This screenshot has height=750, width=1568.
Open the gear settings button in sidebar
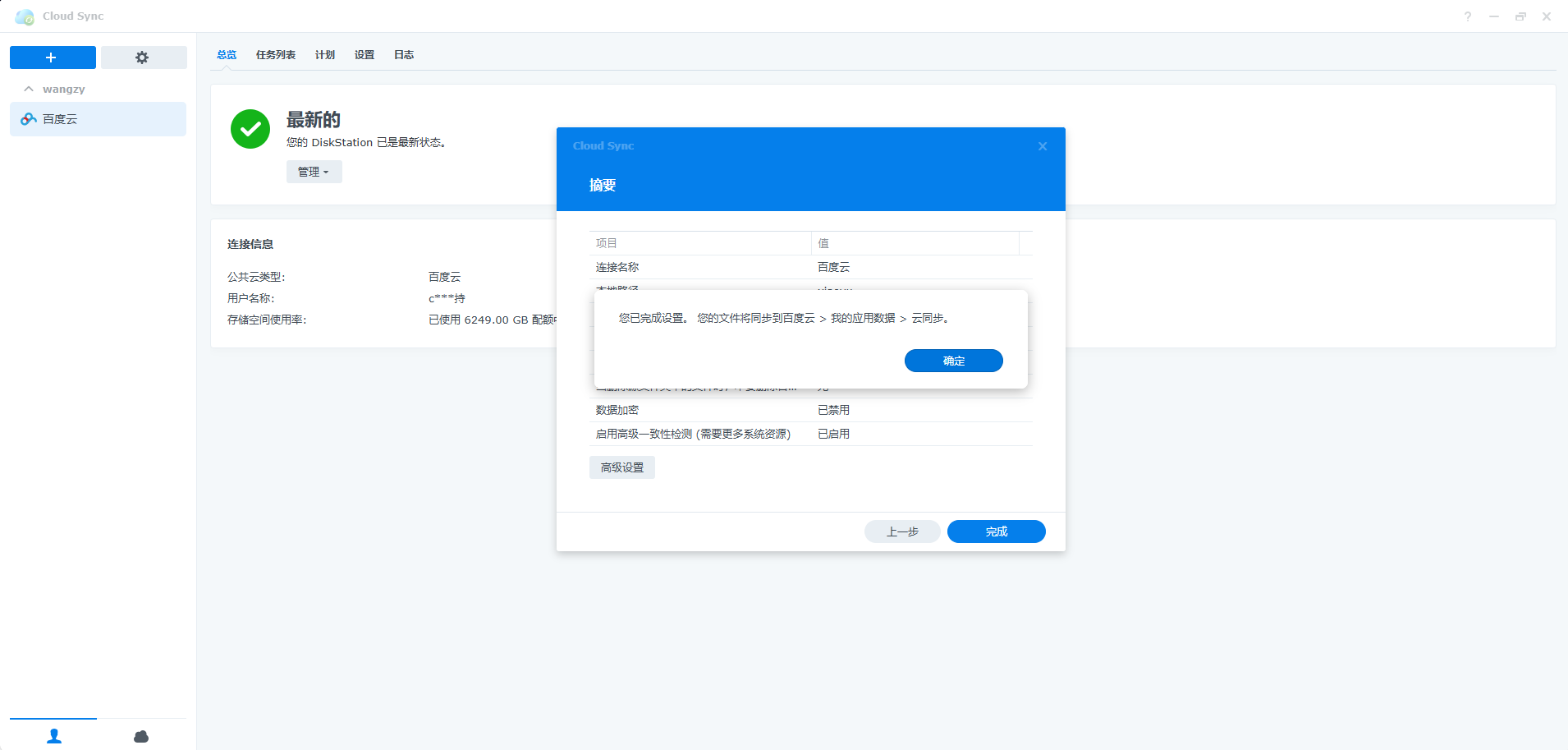click(144, 58)
